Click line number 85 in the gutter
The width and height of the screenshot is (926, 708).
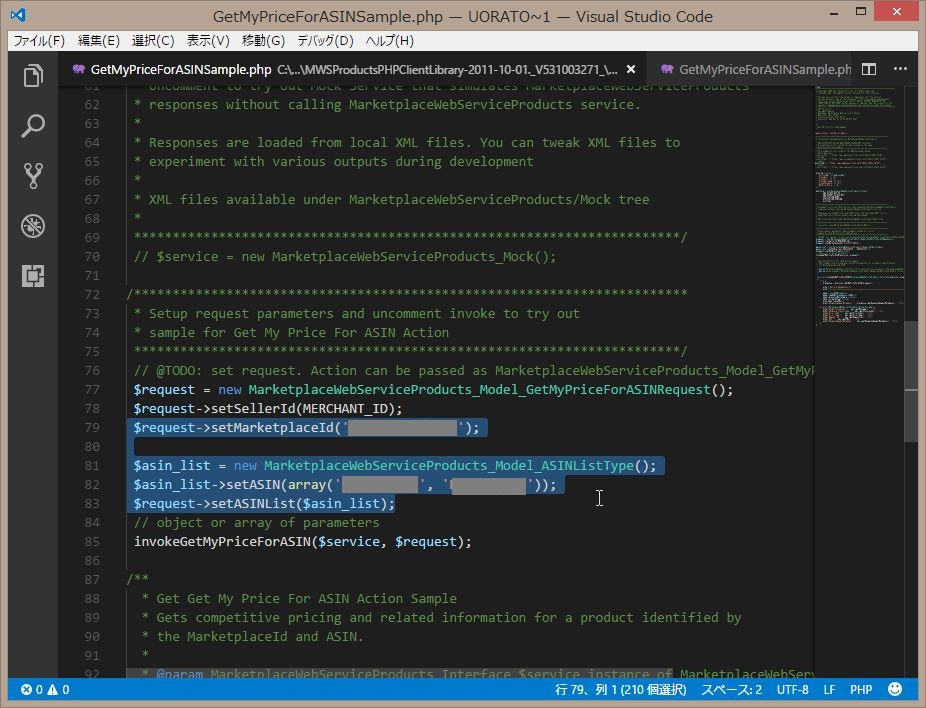point(92,541)
